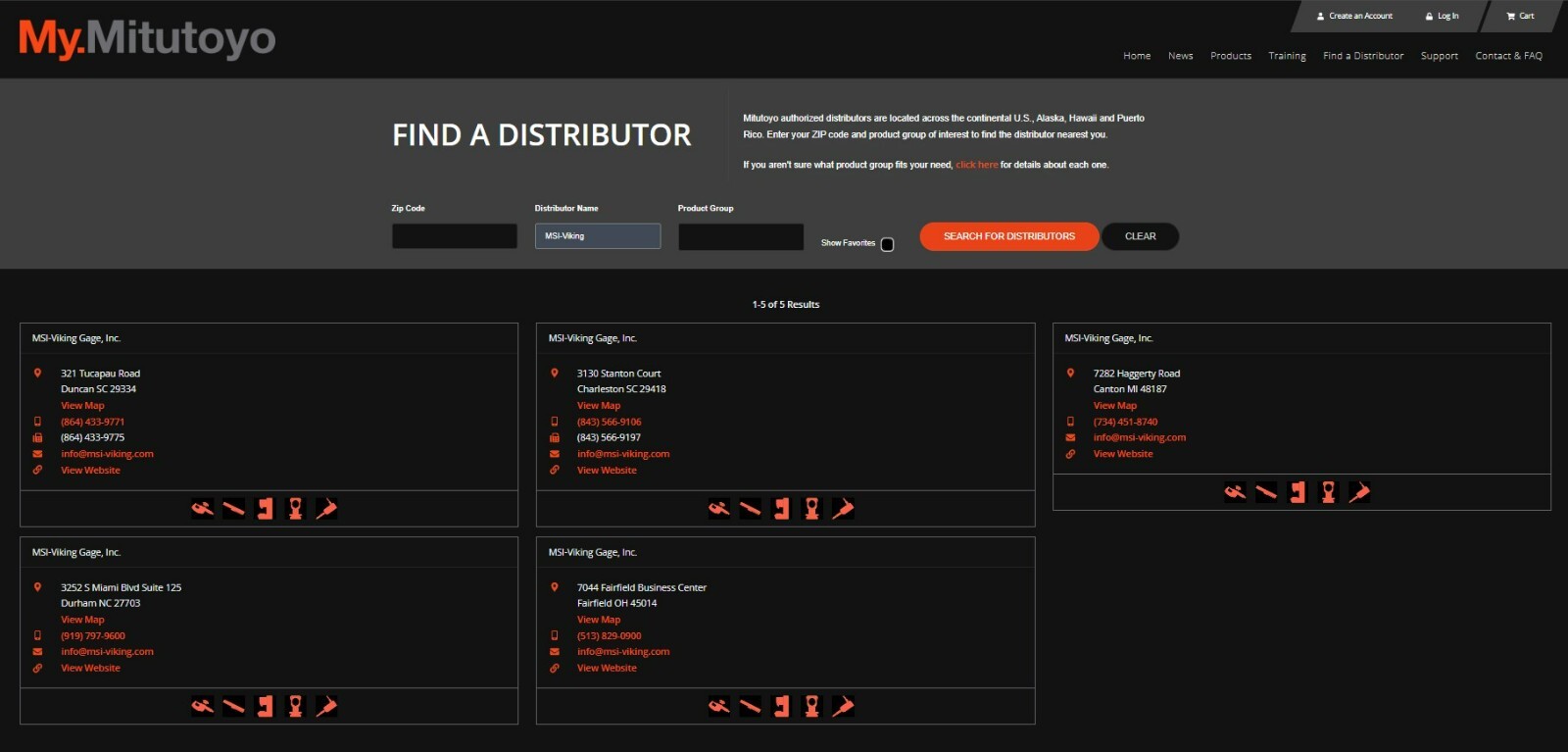Enable the Show Favorites checkbox

(887, 244)
